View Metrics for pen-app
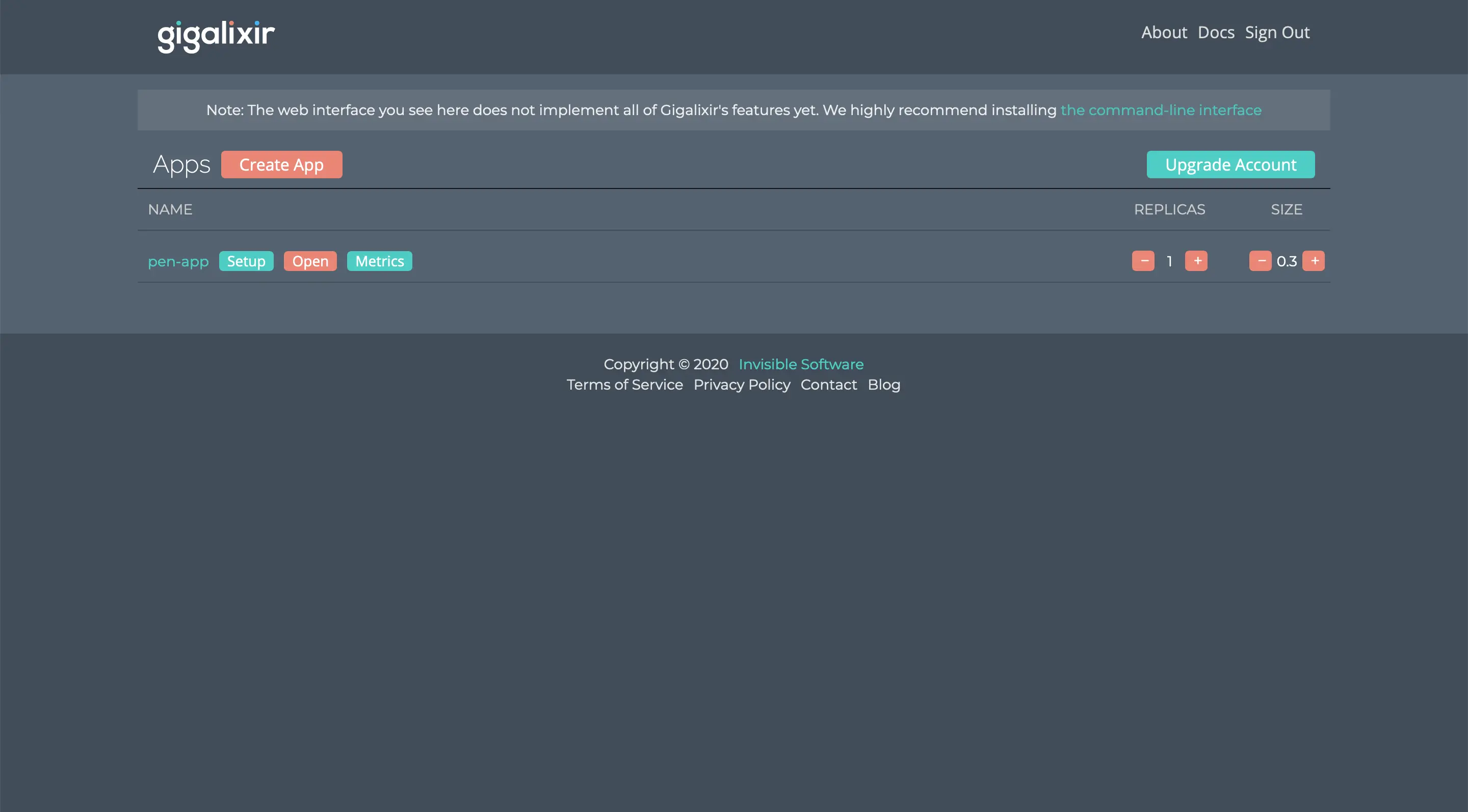The image size is (1468, 812). click(x=380, y=261)
